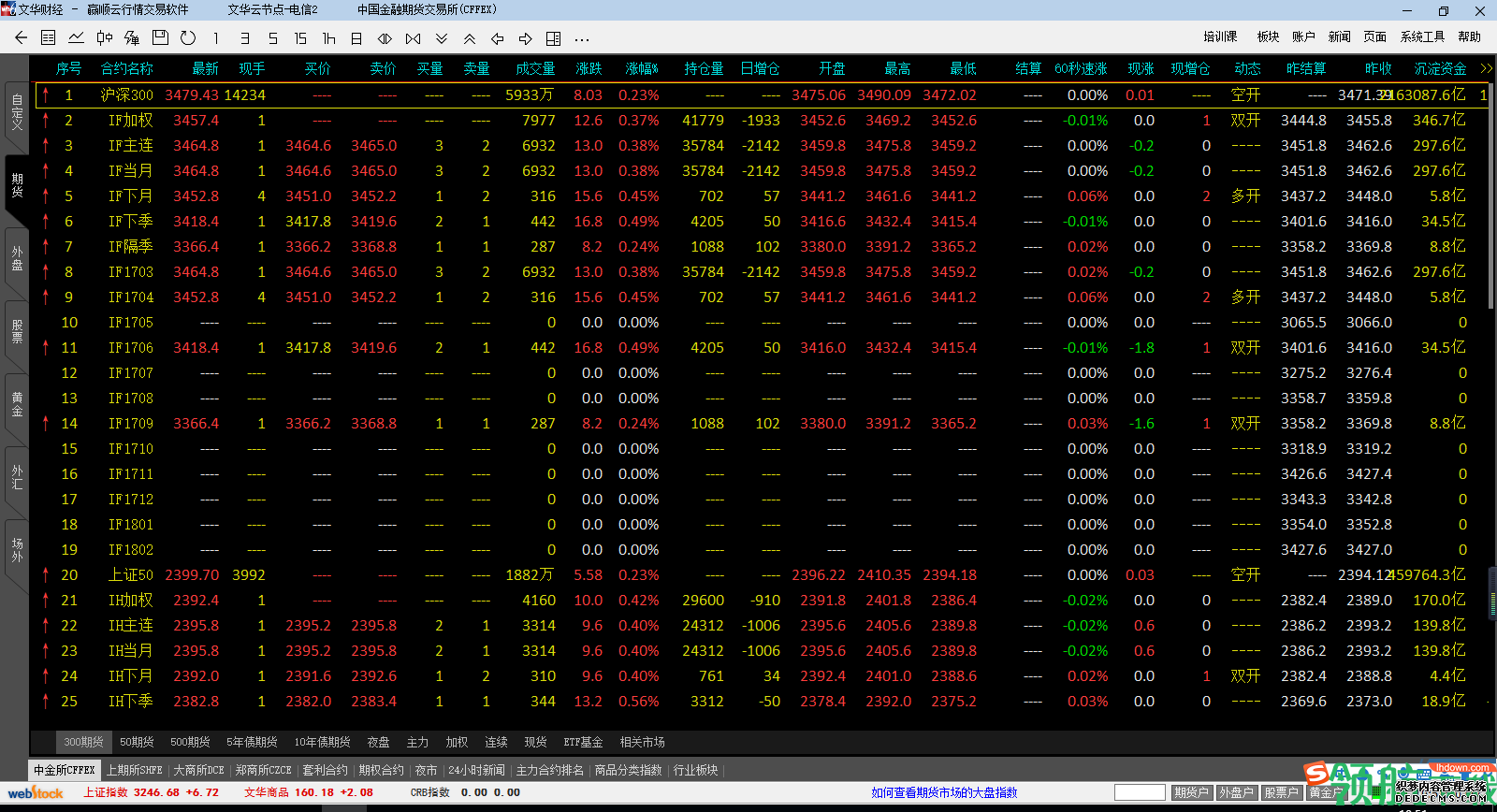Image resolution: width=1497 pixels, height=812 pixels.
Task: Select the 5-minute period icon
Action: pos(272,38)
